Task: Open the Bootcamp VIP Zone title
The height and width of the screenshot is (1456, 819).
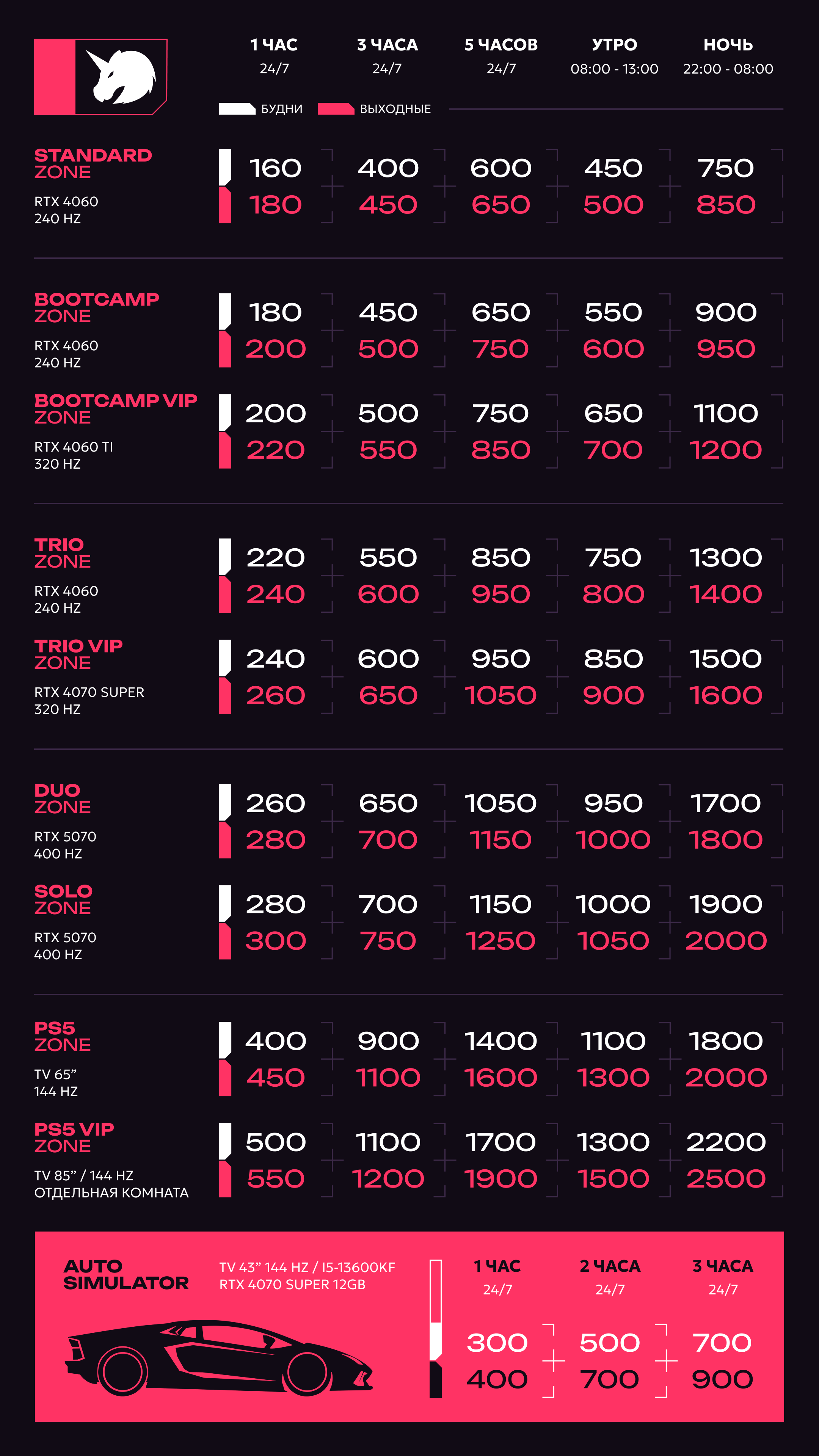Action: click(x=116, y=409)
